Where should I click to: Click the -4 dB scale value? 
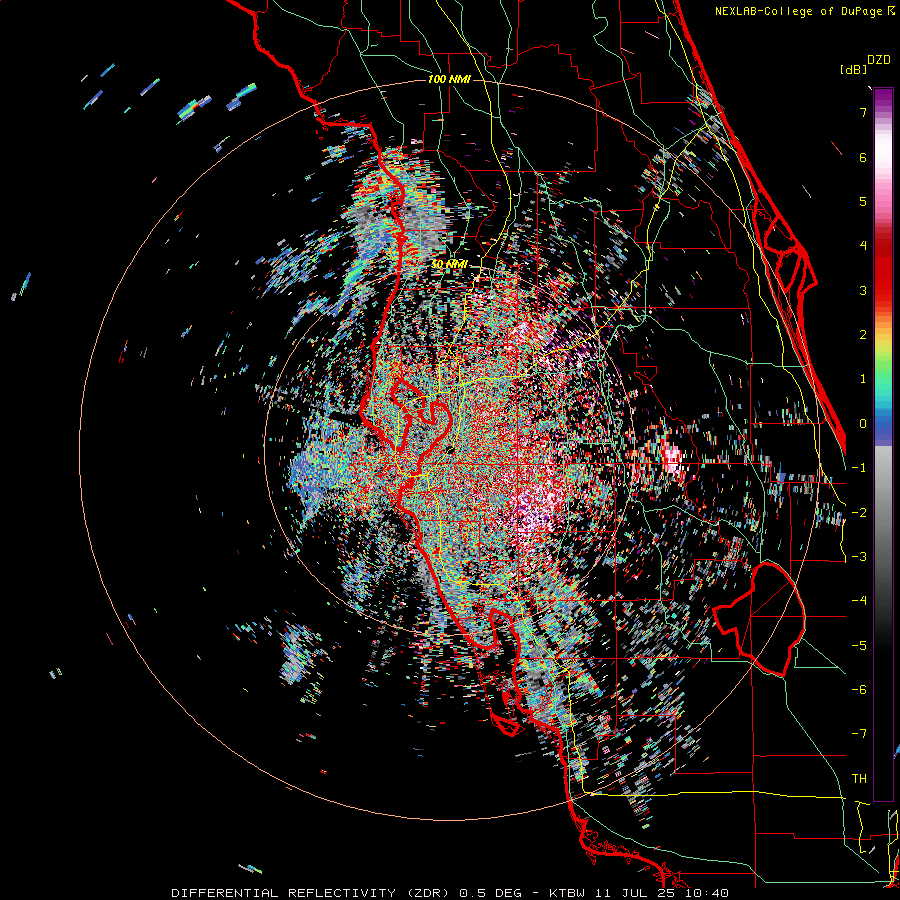coord(859,601)
